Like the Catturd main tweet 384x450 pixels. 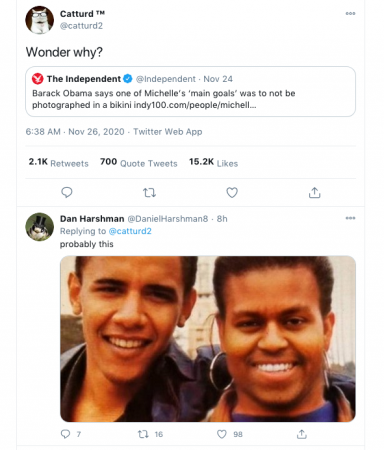(232, 193)
